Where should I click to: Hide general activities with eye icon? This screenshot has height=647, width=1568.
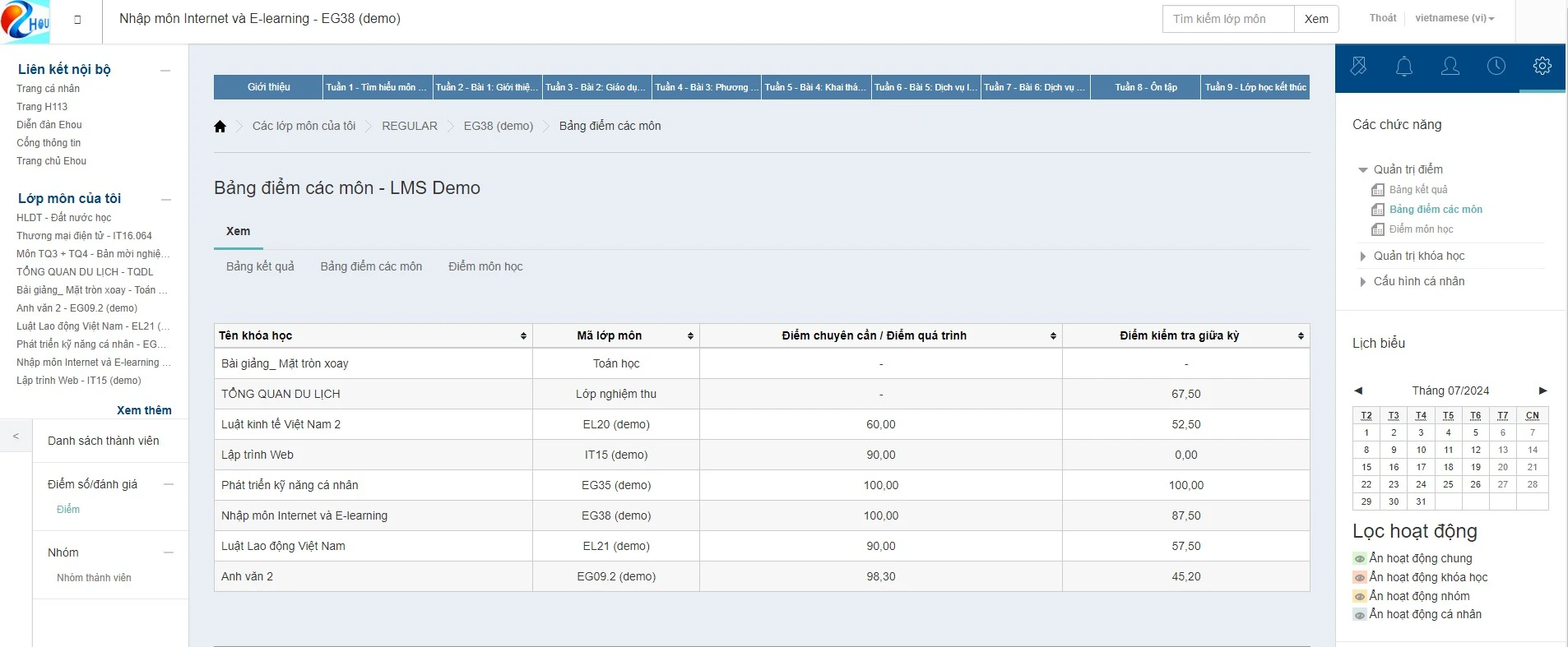pos(1360,559)
